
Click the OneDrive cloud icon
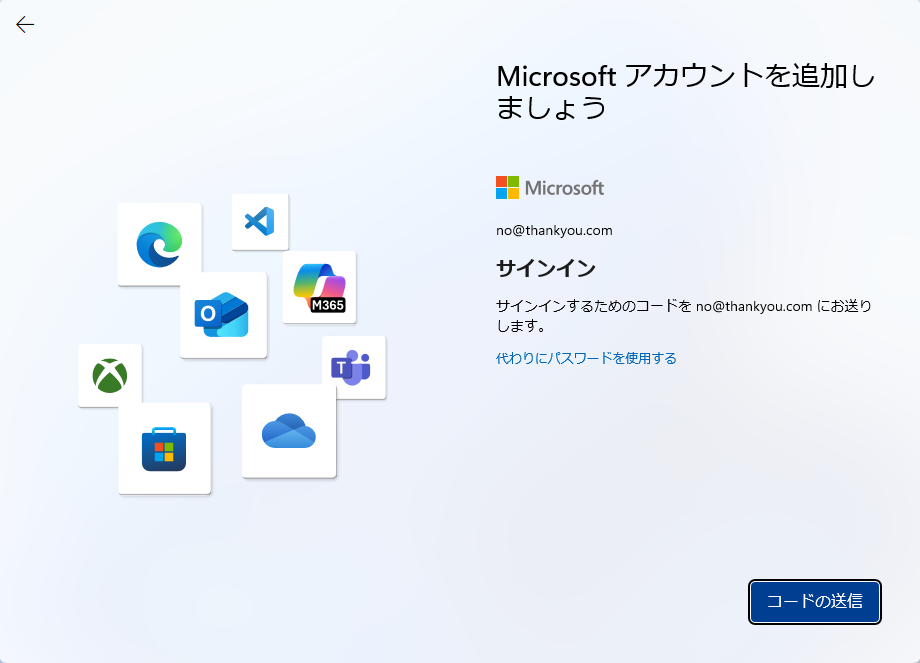[x=289, y=431]
